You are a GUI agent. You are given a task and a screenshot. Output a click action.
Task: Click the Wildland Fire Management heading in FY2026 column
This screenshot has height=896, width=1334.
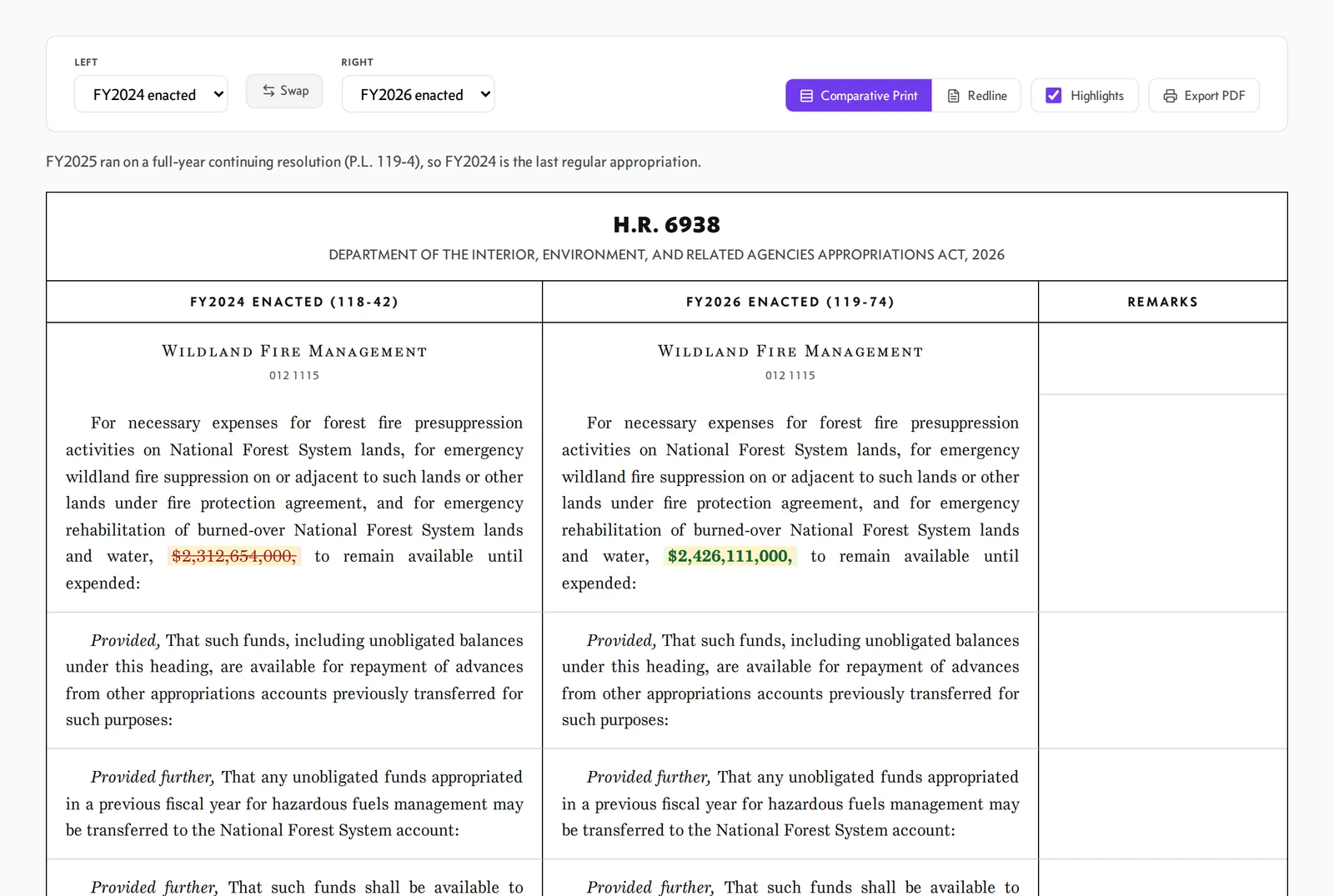(790, 352)
